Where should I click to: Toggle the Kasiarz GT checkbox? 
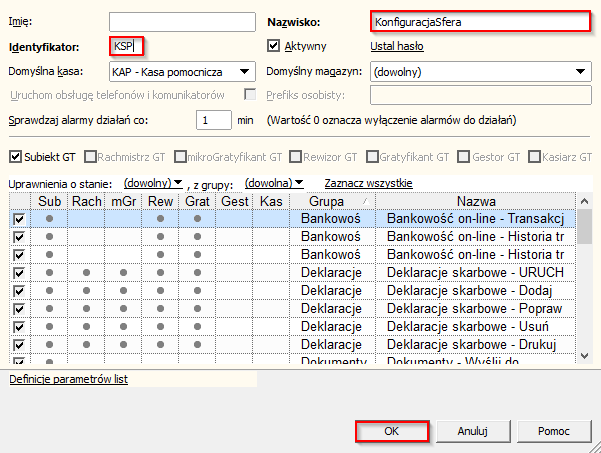[x=534, y=157]
